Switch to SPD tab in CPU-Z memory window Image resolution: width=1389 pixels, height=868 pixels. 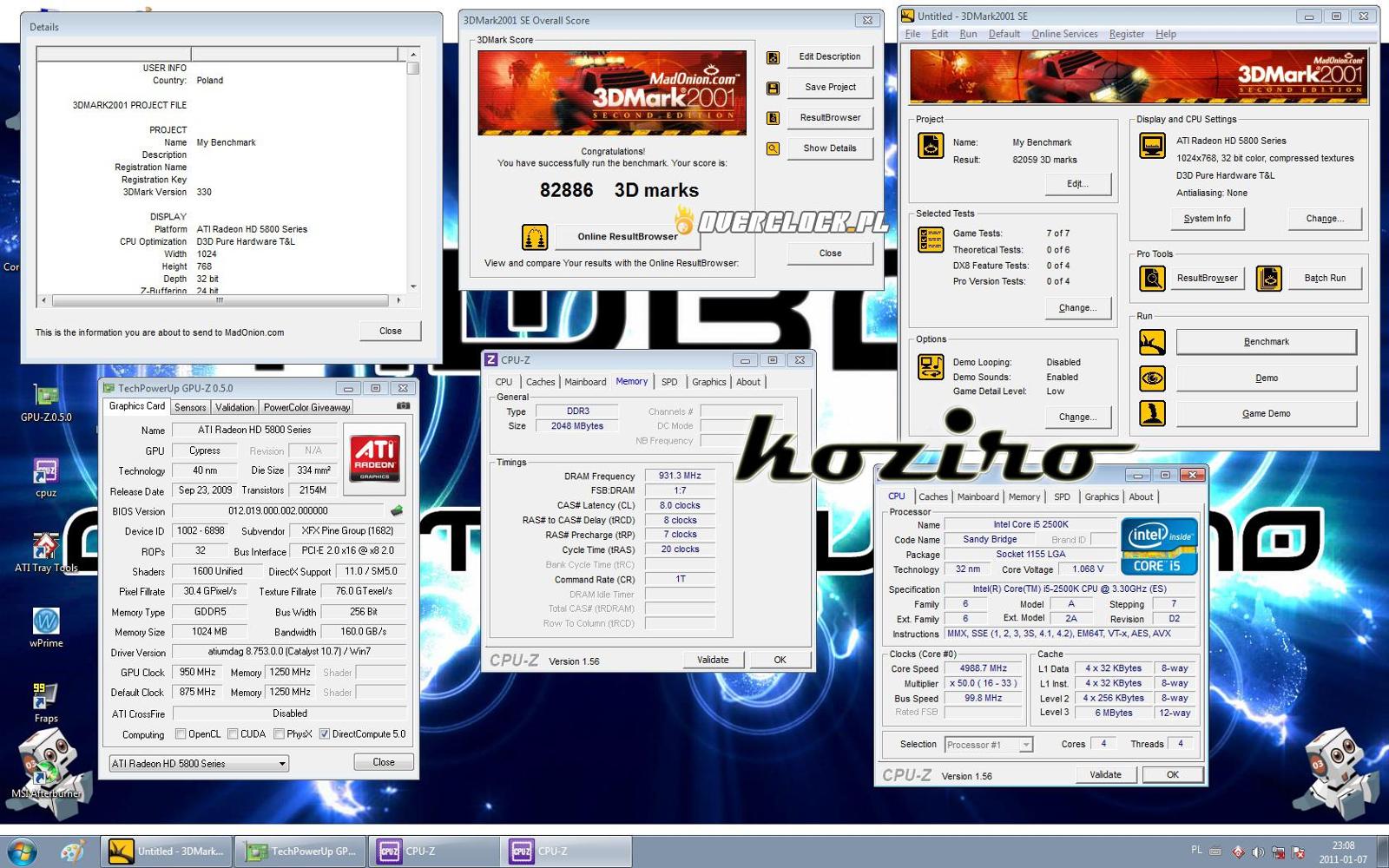click(669, 382)
